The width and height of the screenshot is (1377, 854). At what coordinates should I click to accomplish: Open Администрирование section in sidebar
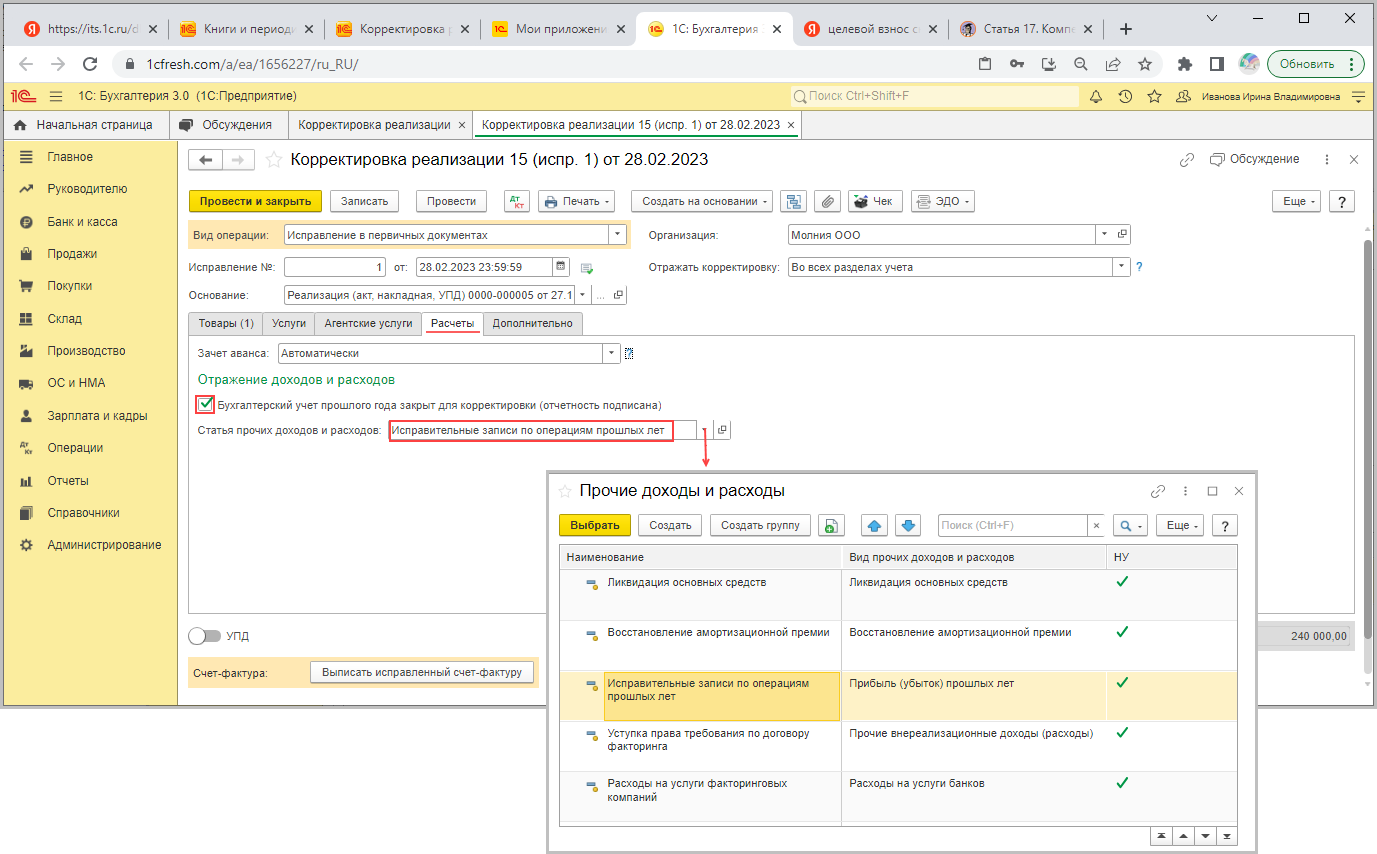click(x=104, y=545)
